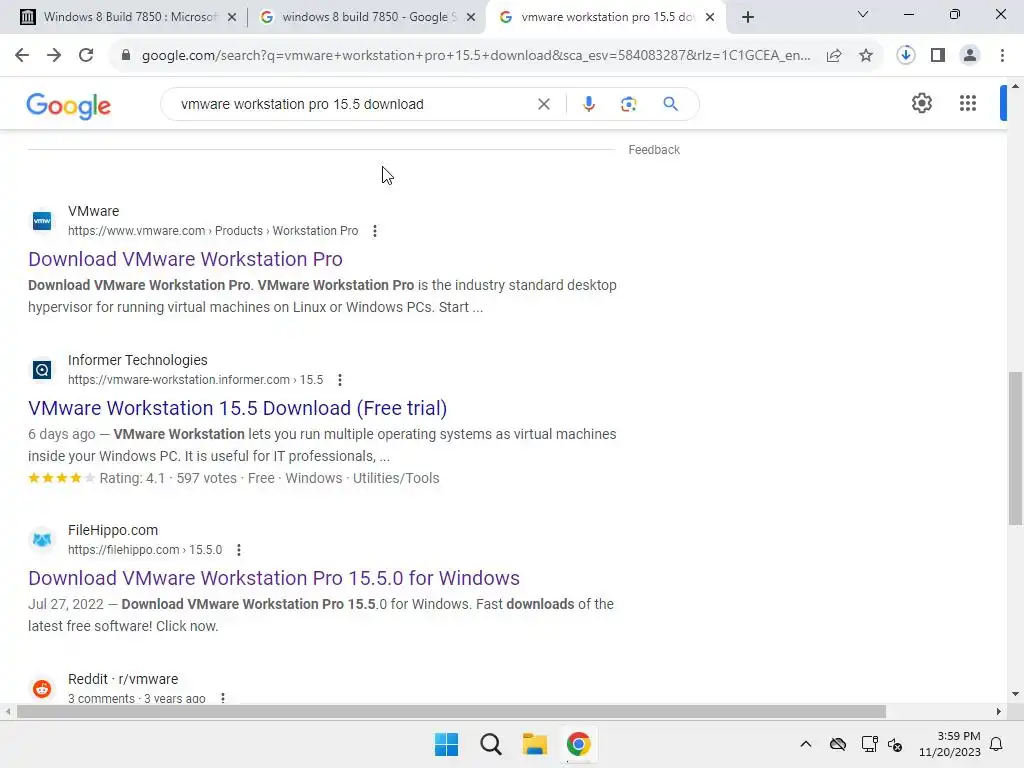
Task: Open the tab search chevron
Action: pyautogui.click(x=863, y=14)
